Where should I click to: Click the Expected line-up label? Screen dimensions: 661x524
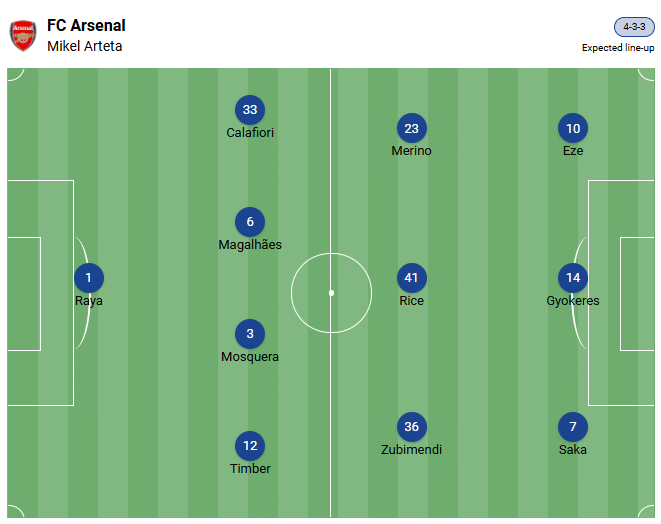(x=618, y=48)
